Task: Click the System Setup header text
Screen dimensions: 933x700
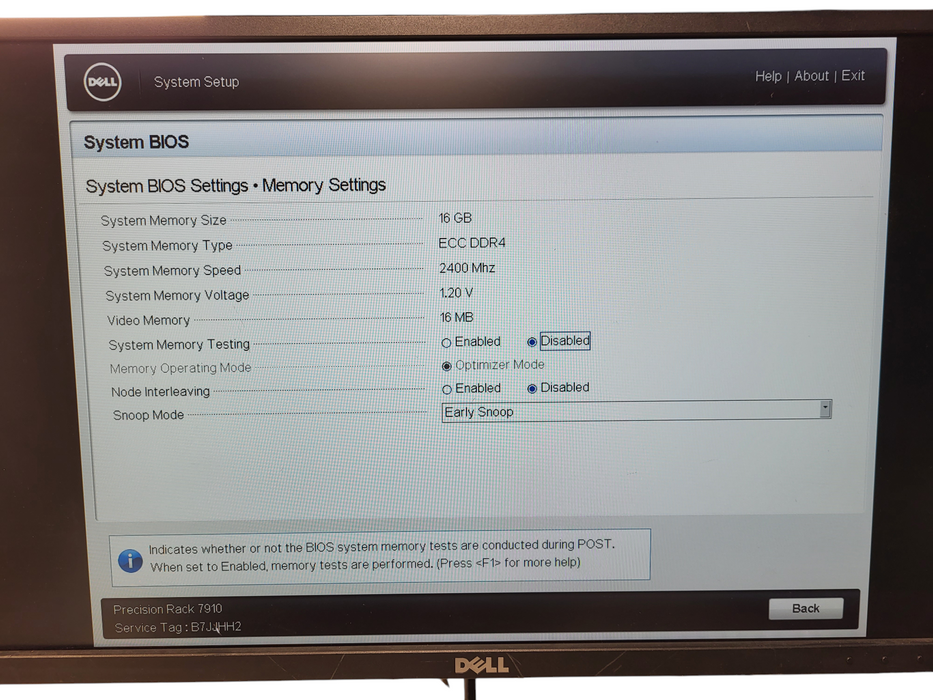Action: [x=196, y=82]
